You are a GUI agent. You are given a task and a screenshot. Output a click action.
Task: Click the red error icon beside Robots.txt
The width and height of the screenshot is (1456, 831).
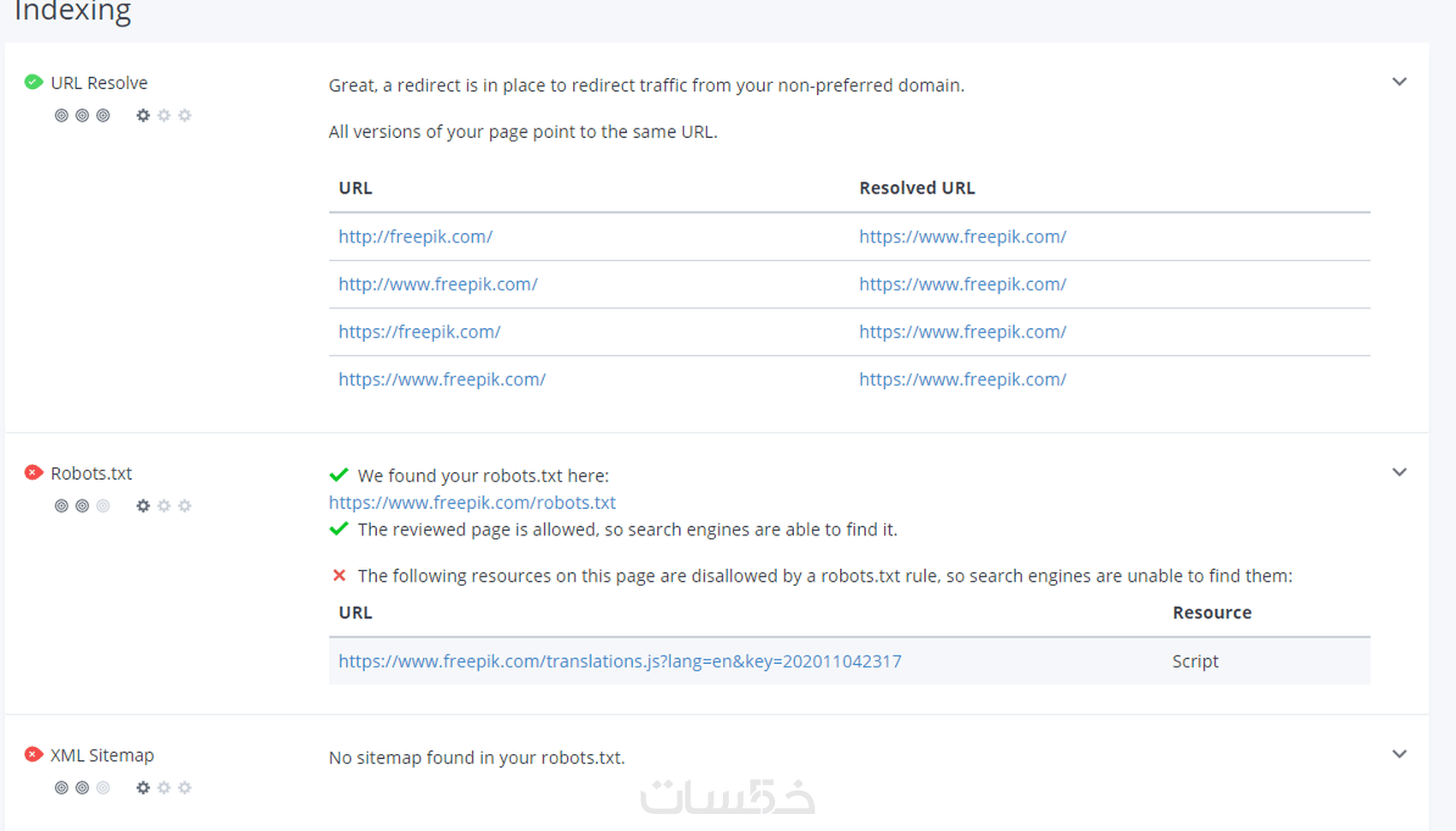[33, 473]
